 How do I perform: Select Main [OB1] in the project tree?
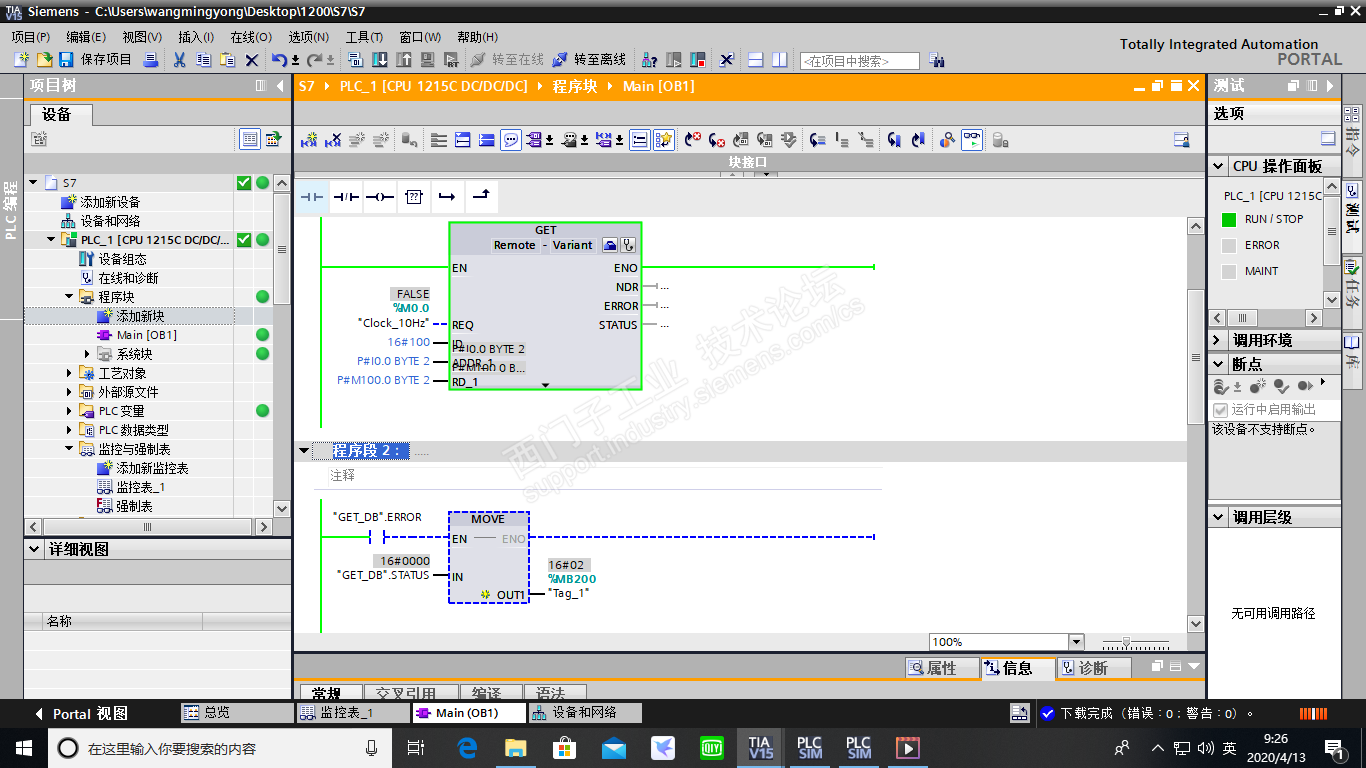[x=146, y=335]
